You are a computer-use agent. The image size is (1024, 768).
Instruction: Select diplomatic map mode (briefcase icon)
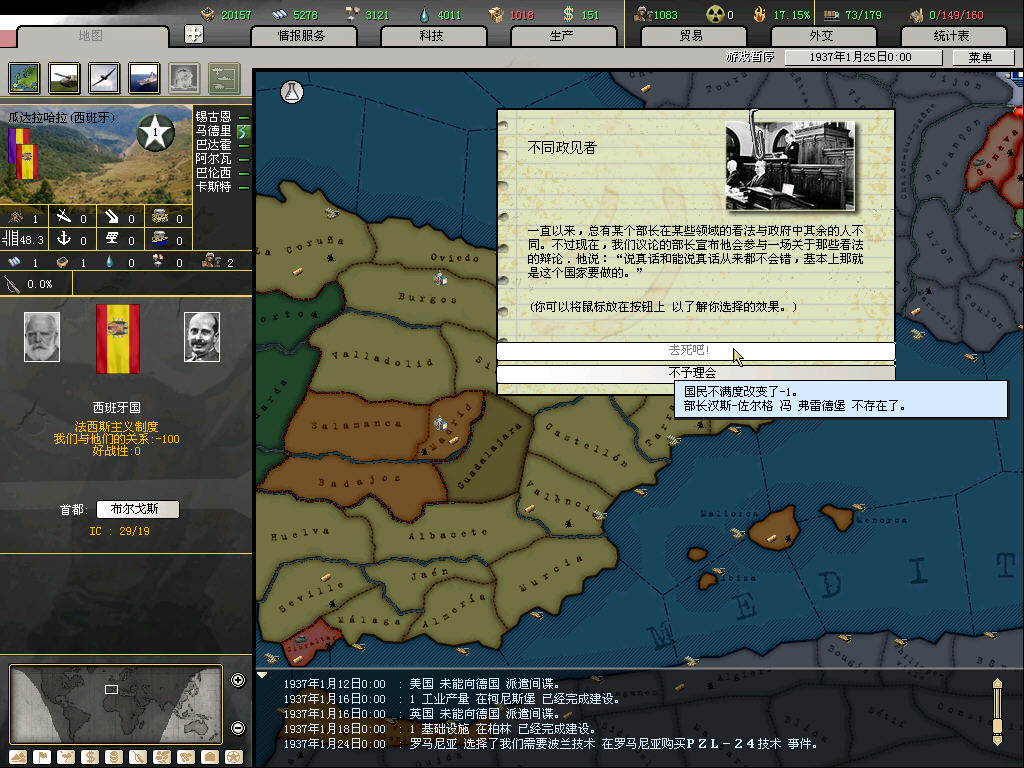(210, 757)
